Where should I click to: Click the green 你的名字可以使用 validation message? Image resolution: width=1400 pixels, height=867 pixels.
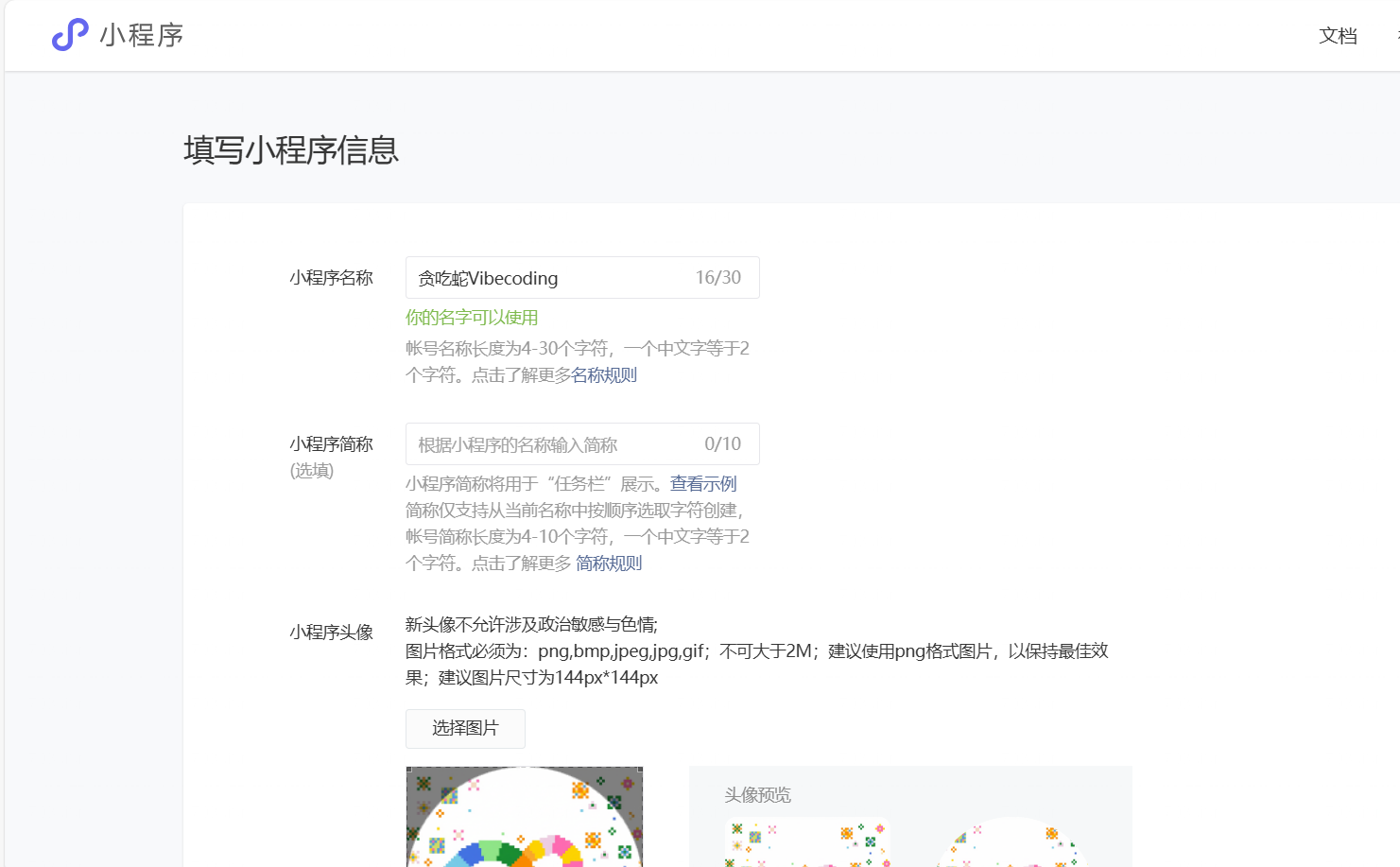[x=472, y=318]
